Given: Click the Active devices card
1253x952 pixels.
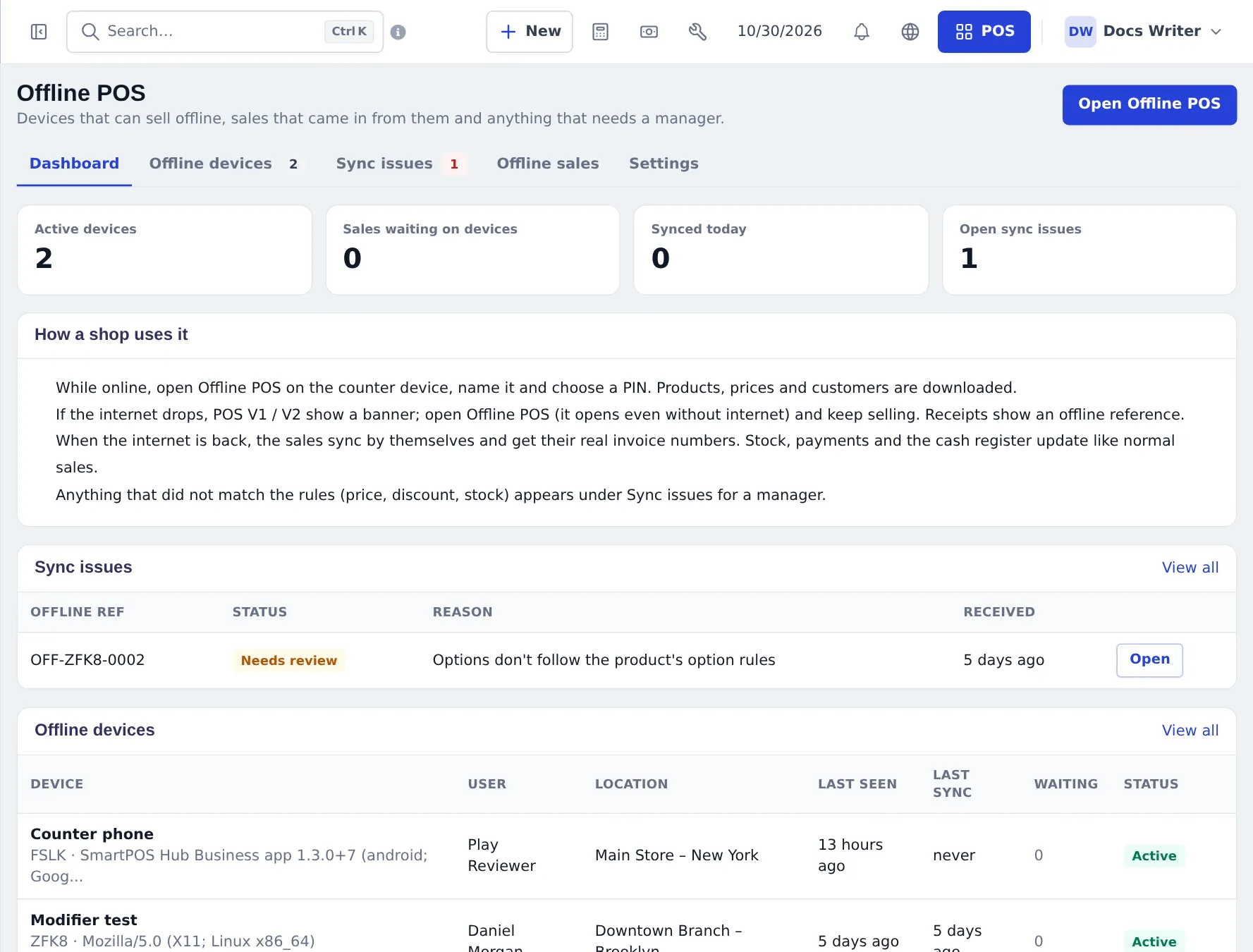Looking at the screenshot, I should tap(164, 250).
